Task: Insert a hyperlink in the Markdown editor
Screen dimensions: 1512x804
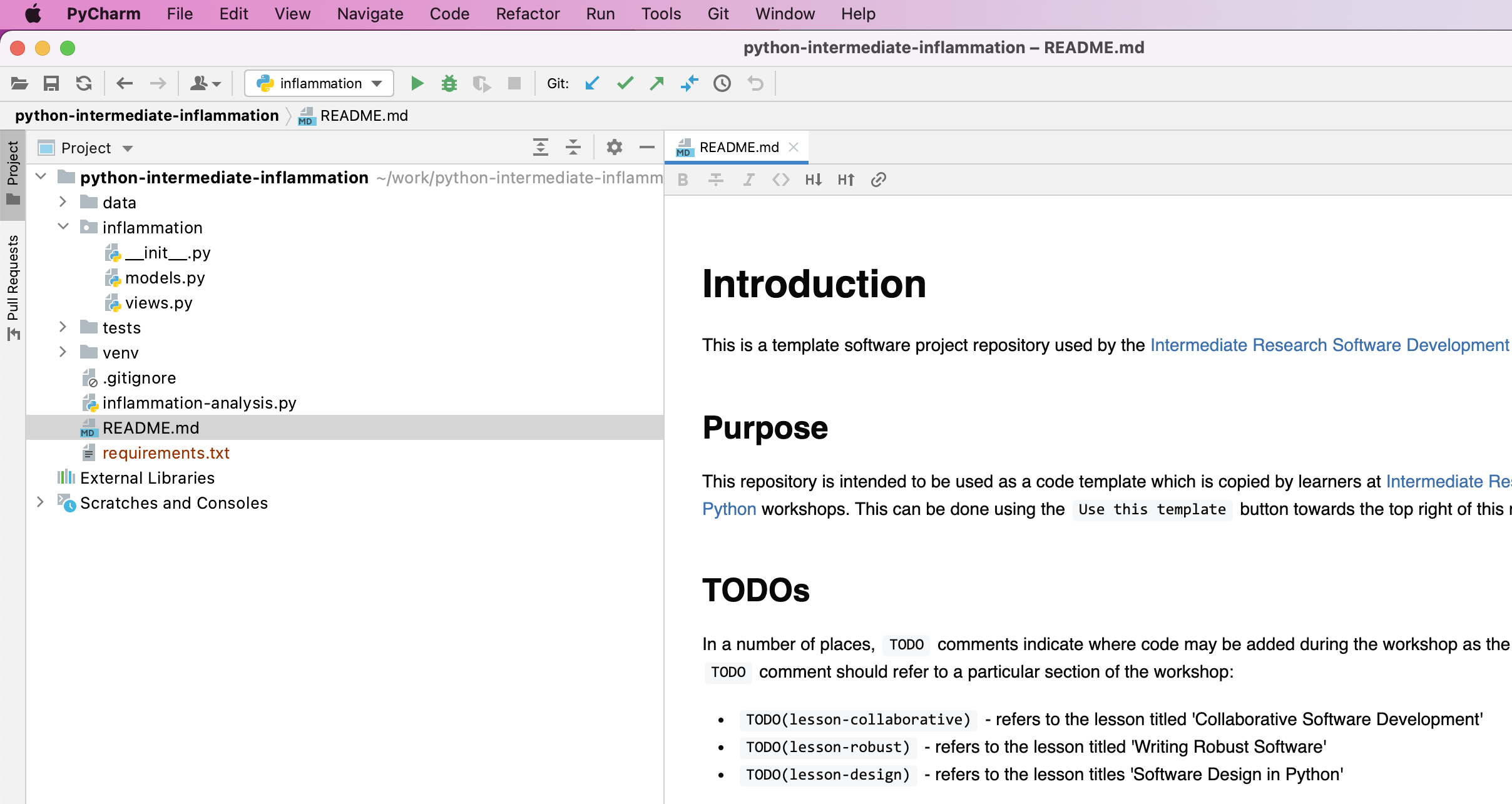Action: [x=878, y=180]
